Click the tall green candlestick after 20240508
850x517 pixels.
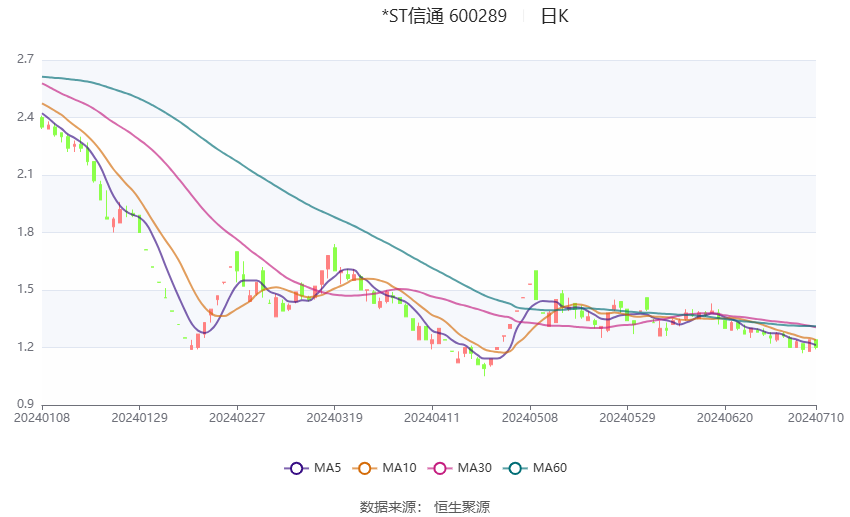(536, 285)
